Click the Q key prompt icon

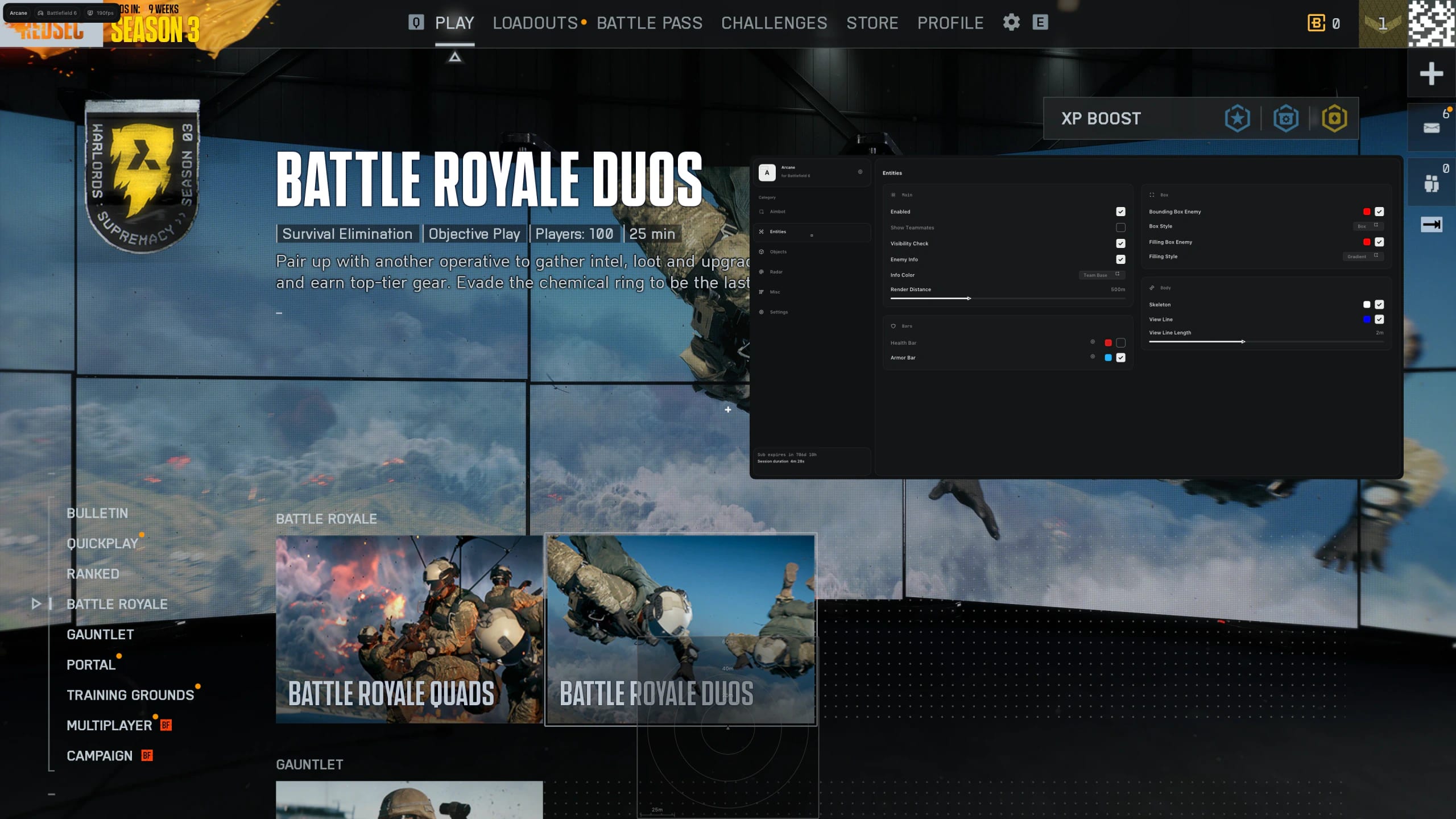pyautogui.click(x=416, y=22)
